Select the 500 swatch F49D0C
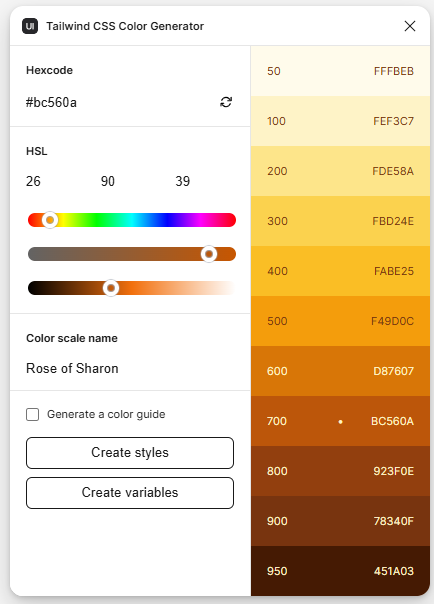Image resolution: width=434 pixels, height=604 pixels. [340, 321]
